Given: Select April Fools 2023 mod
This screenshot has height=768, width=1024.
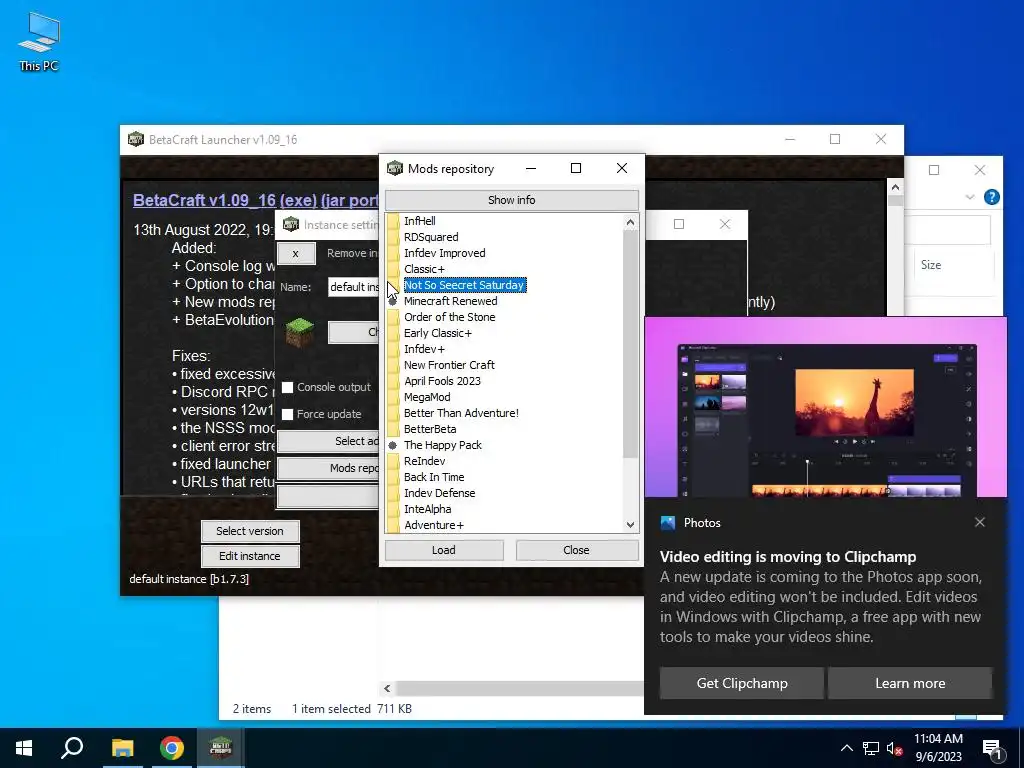Looking at the screenshot, I should 442,381.
